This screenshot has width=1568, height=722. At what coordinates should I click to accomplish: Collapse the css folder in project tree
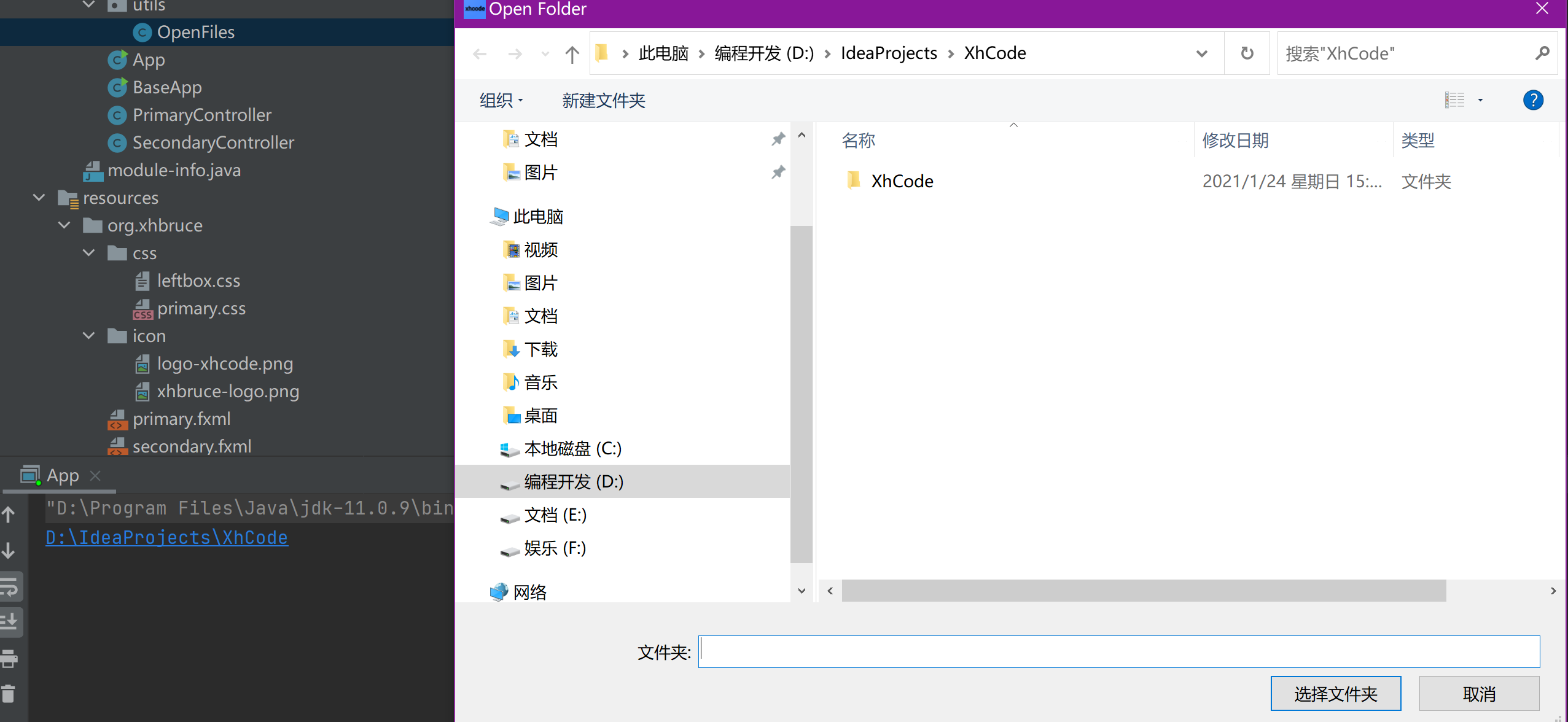click(x=88, y=252)
